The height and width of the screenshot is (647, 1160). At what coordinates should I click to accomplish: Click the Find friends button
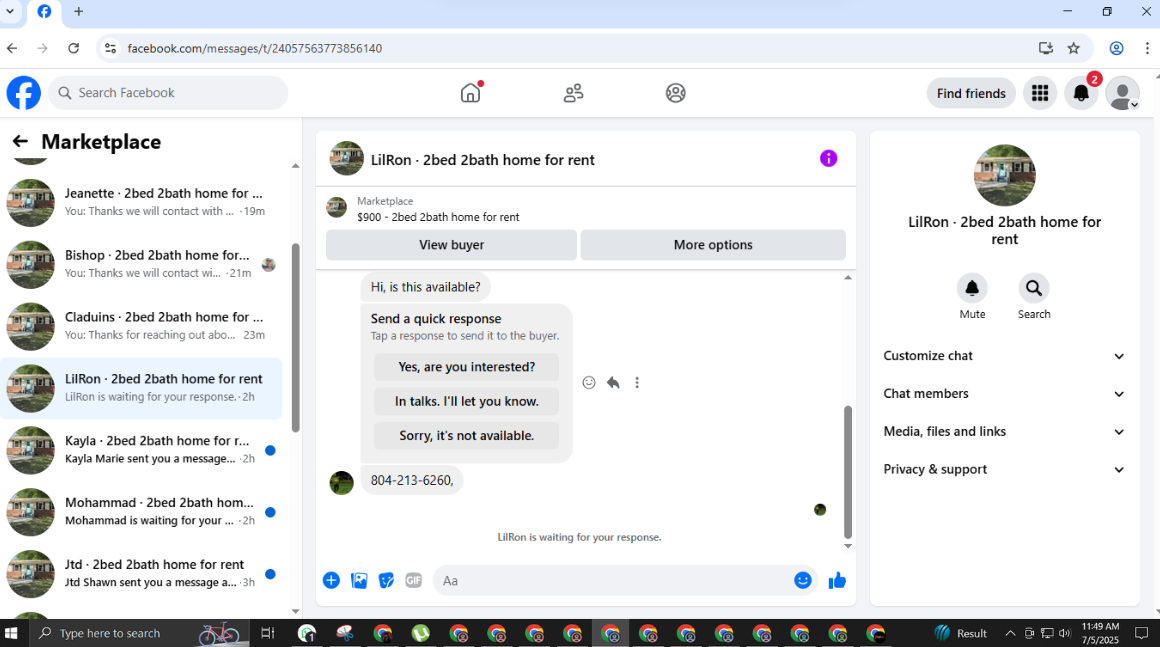point(971,93)
